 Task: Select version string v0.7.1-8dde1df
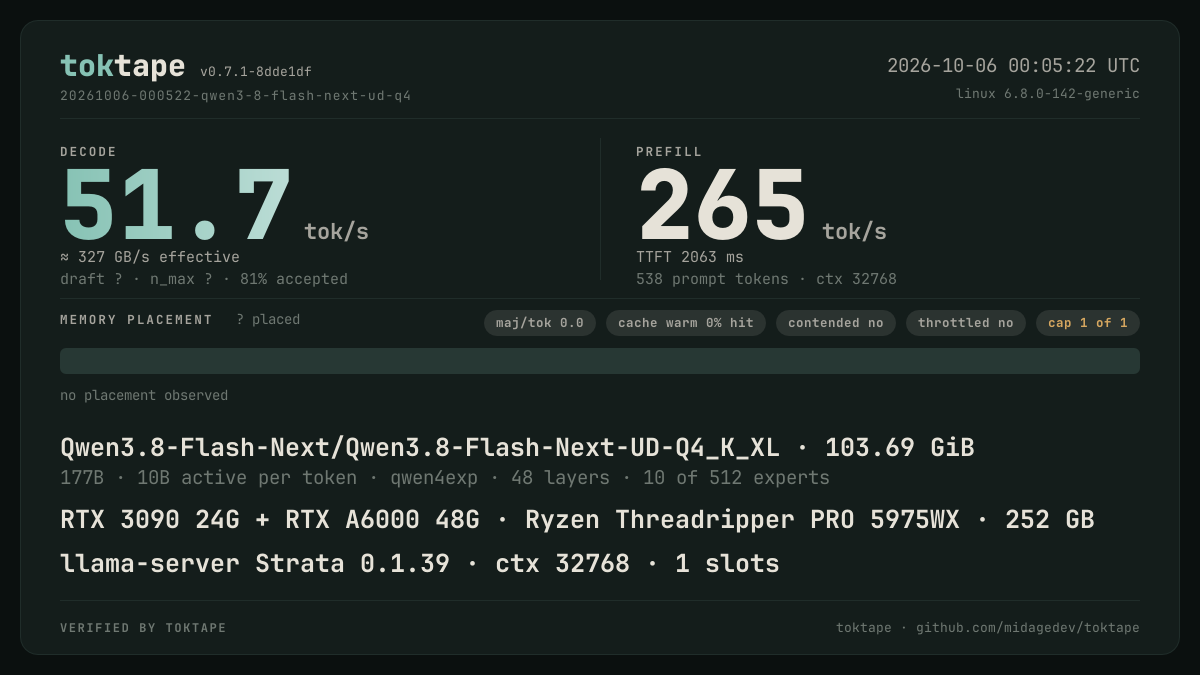click(256, 72)
